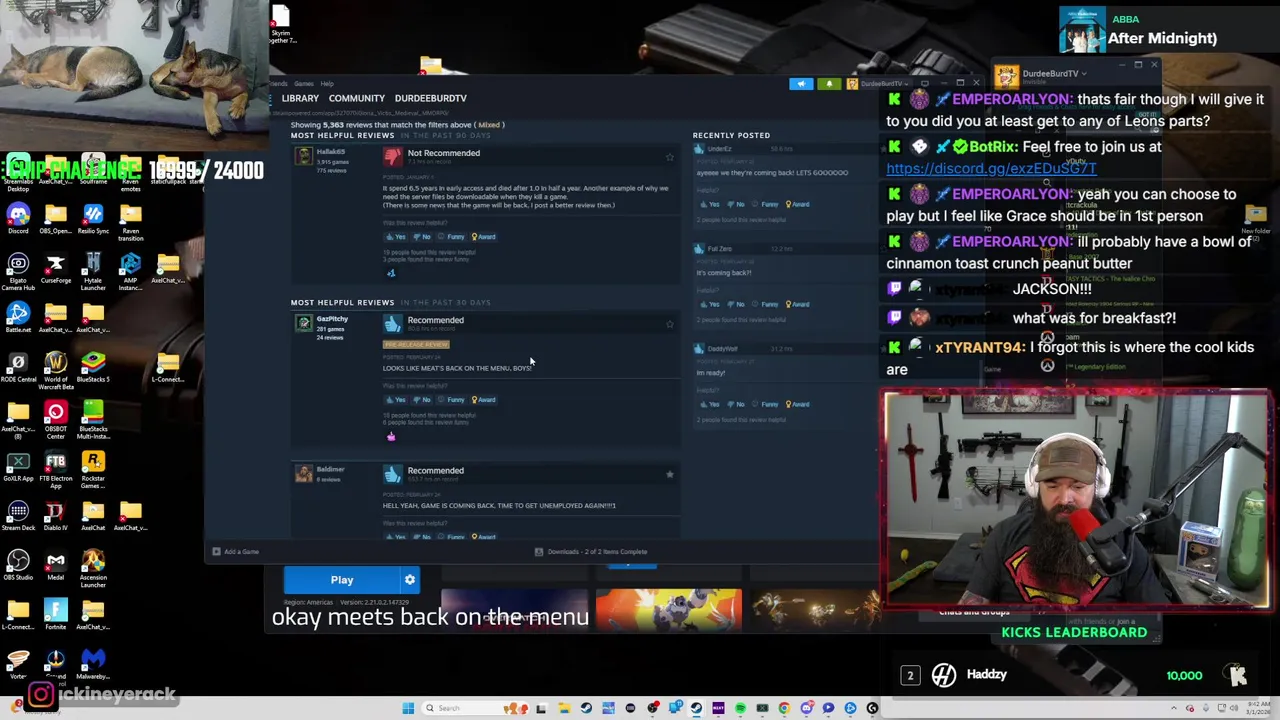Vote No on Full Zero's recent review
The width and height of the screenshot is (1280, 720).
pos(737,304)
